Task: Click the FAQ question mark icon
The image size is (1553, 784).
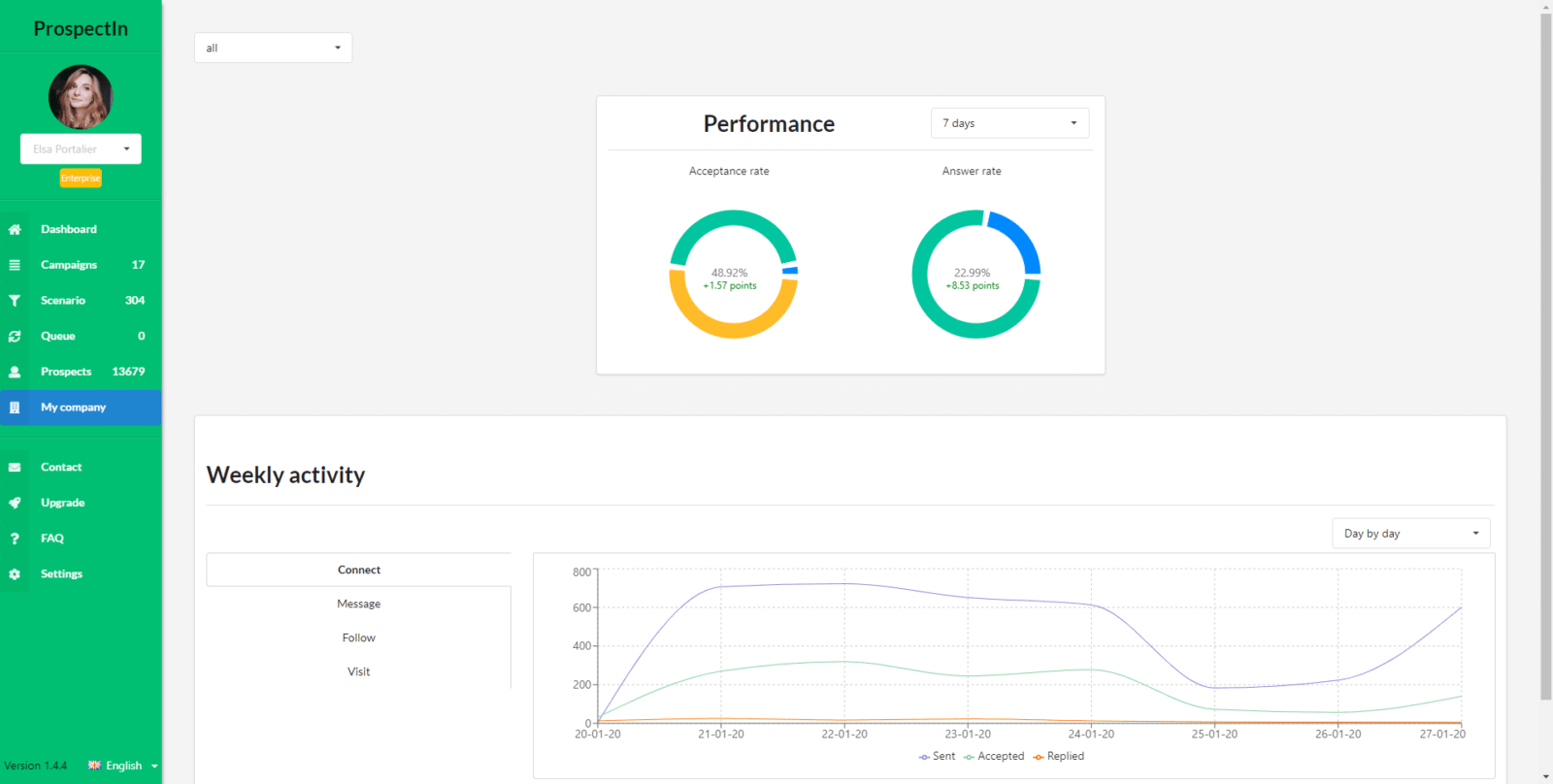Action: coord(15,539)
